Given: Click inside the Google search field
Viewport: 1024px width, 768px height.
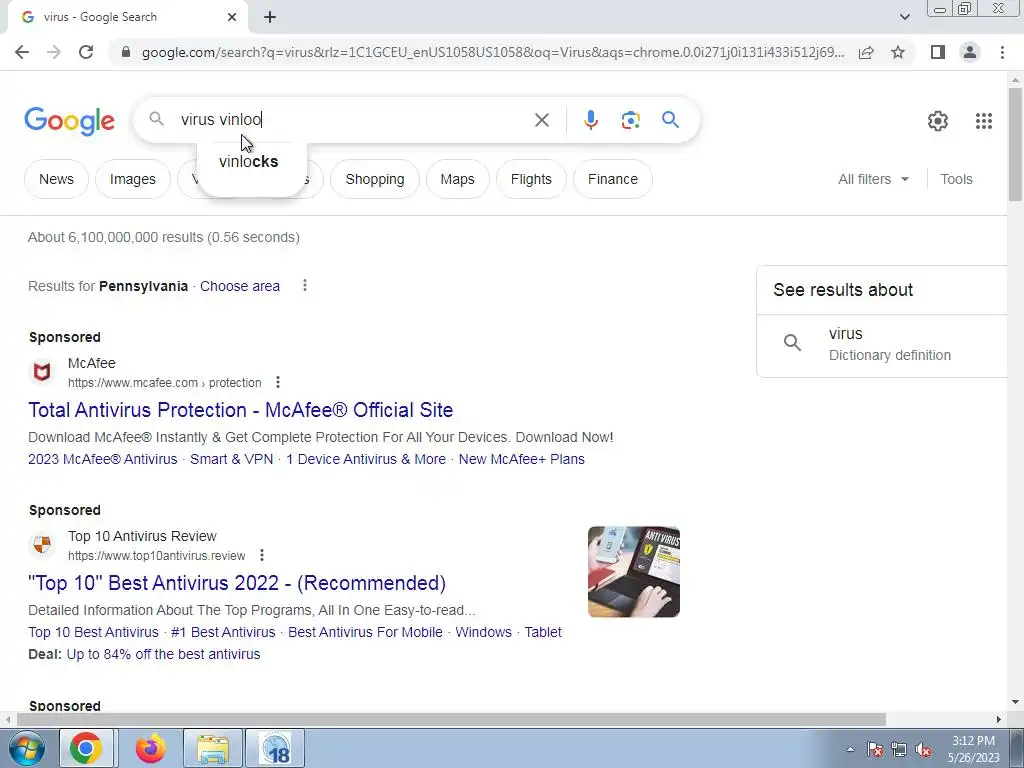Looking at the screenshot, I should tap(353, 120).
